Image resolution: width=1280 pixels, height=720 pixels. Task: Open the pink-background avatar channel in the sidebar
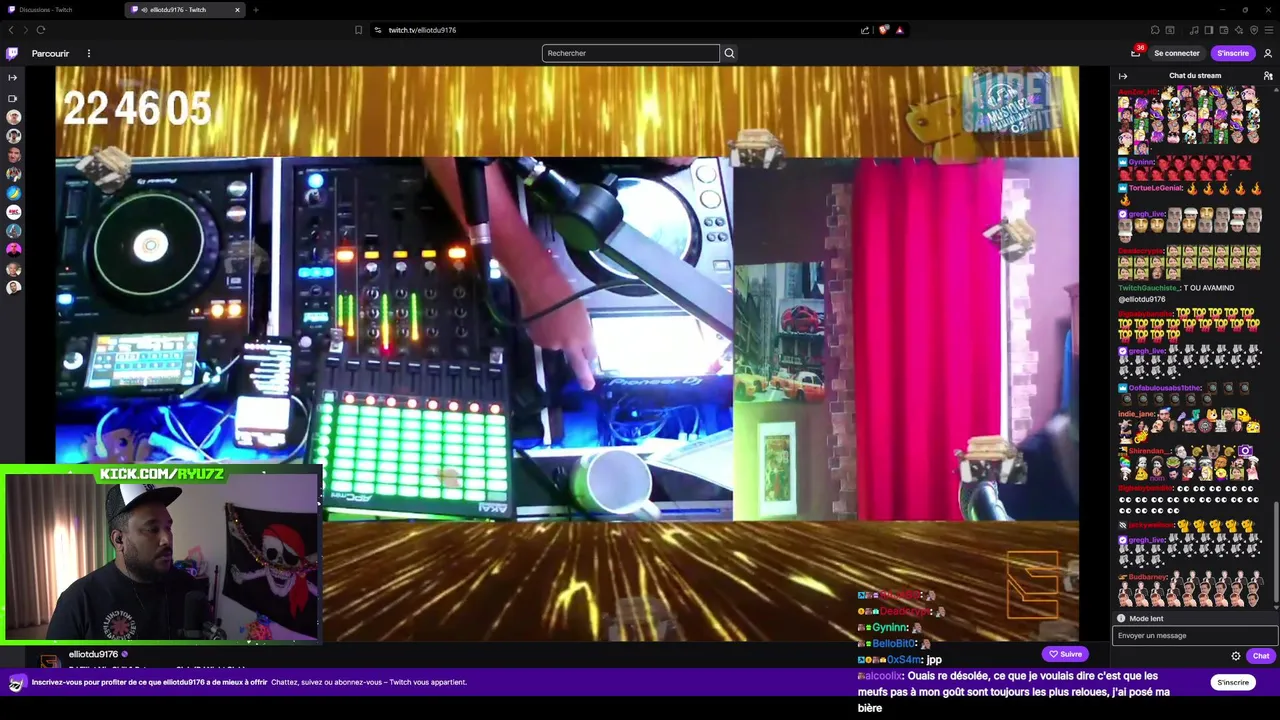point(13,250)
